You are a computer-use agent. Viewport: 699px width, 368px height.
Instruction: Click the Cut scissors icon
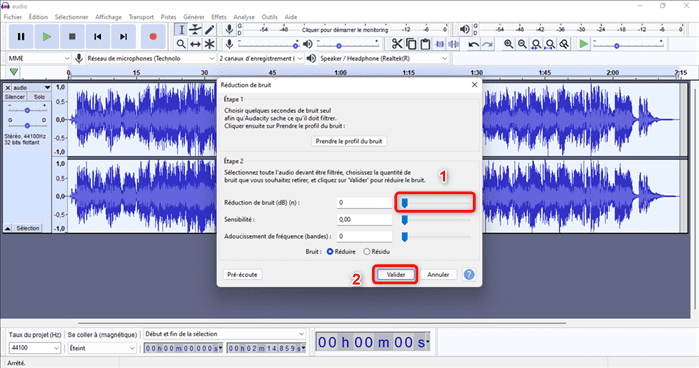397,44
